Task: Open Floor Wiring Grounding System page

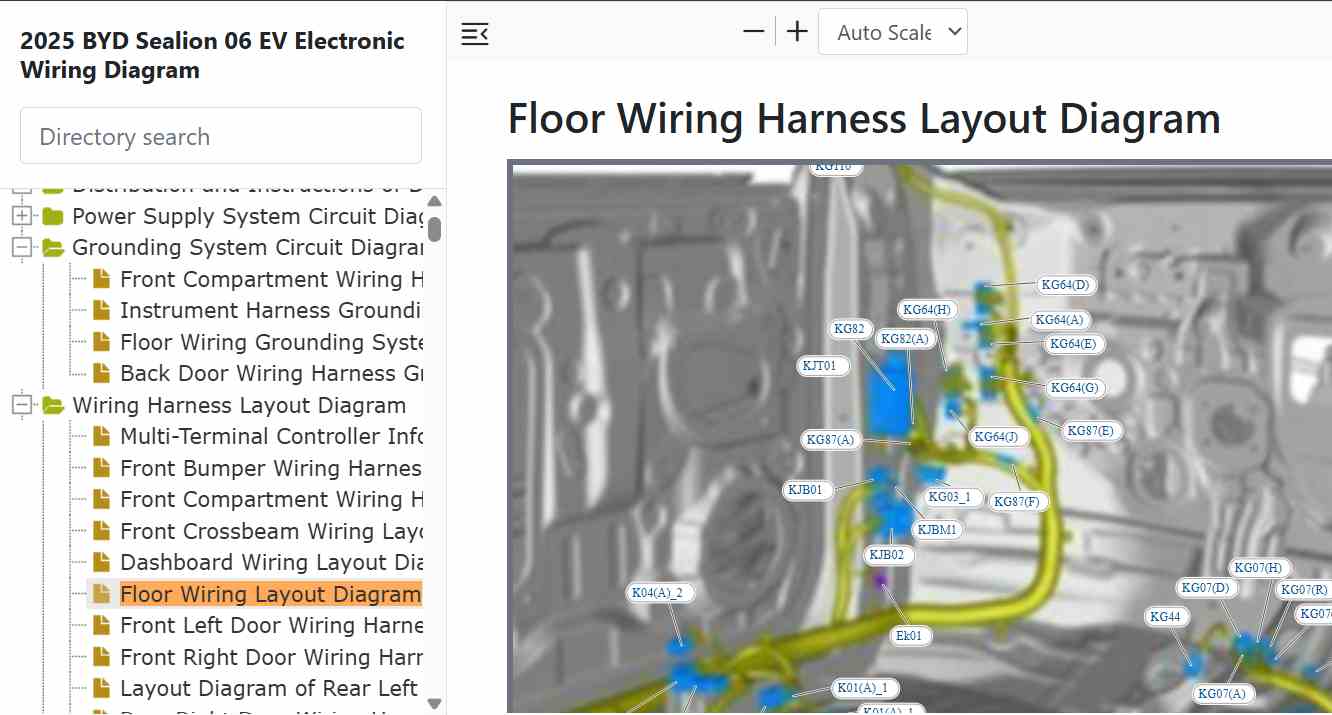Action: pos(272,342)
